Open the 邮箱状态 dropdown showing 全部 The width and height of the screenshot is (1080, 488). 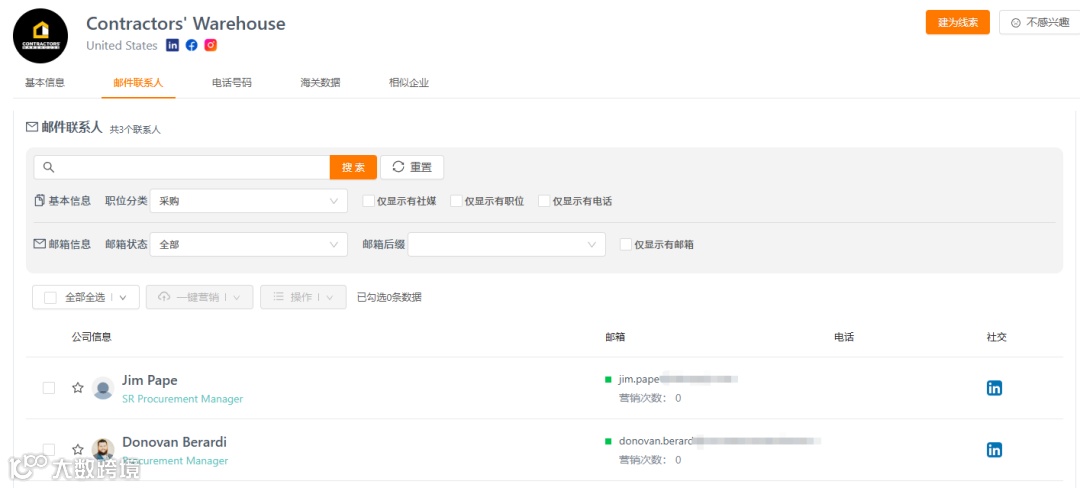click(249, 244)
